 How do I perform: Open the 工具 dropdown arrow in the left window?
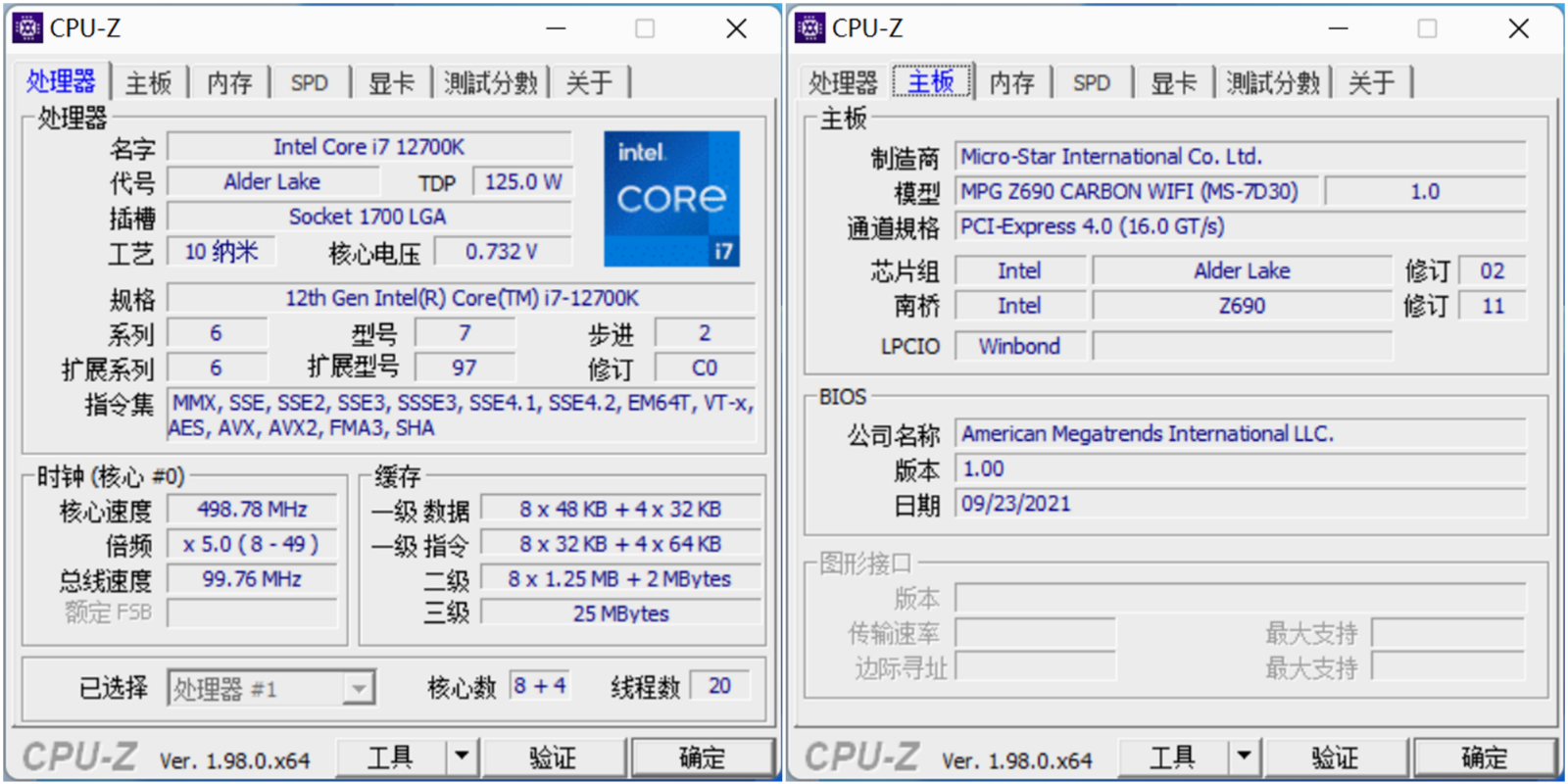(462, 758)
